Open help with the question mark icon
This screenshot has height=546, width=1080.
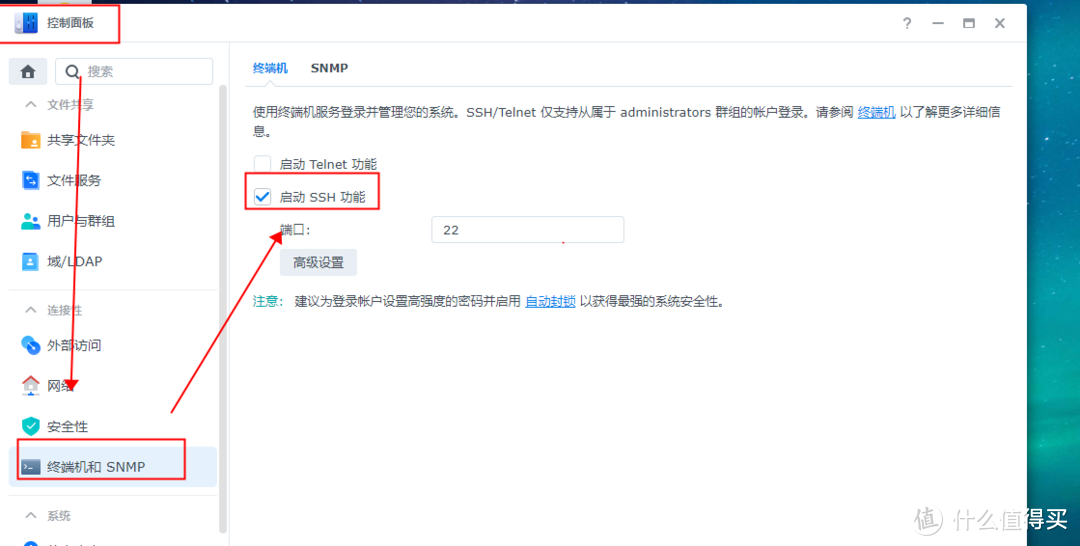[907, 23]
